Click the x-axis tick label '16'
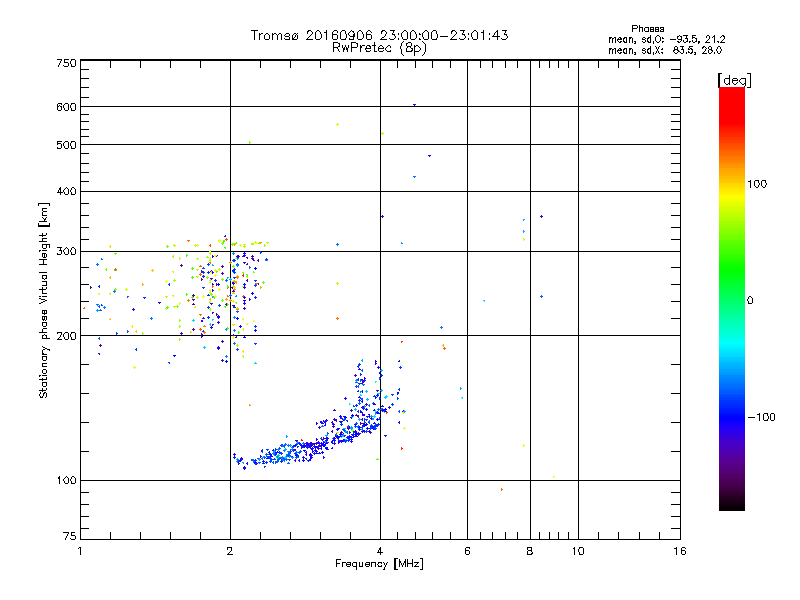Image resolution: width=800 pixels, height=600 pixels. (680, 551)
